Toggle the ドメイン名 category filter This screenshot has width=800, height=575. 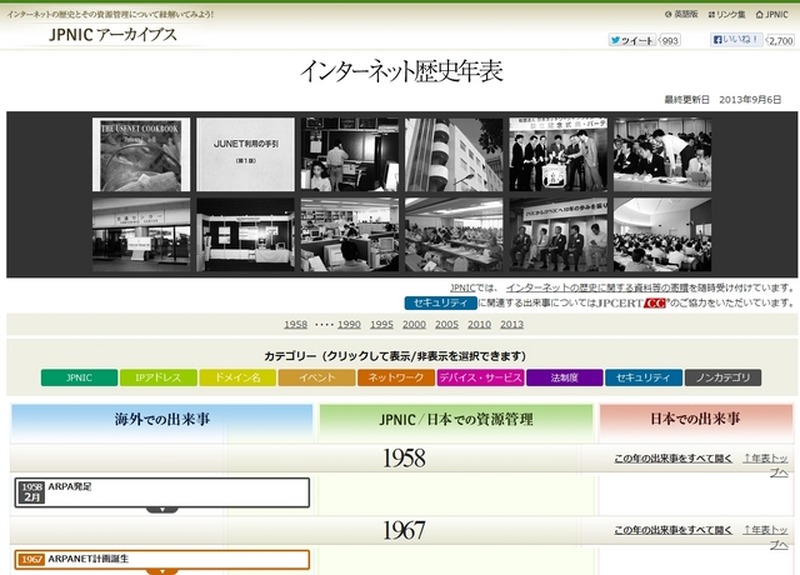[x=237, y=378]
